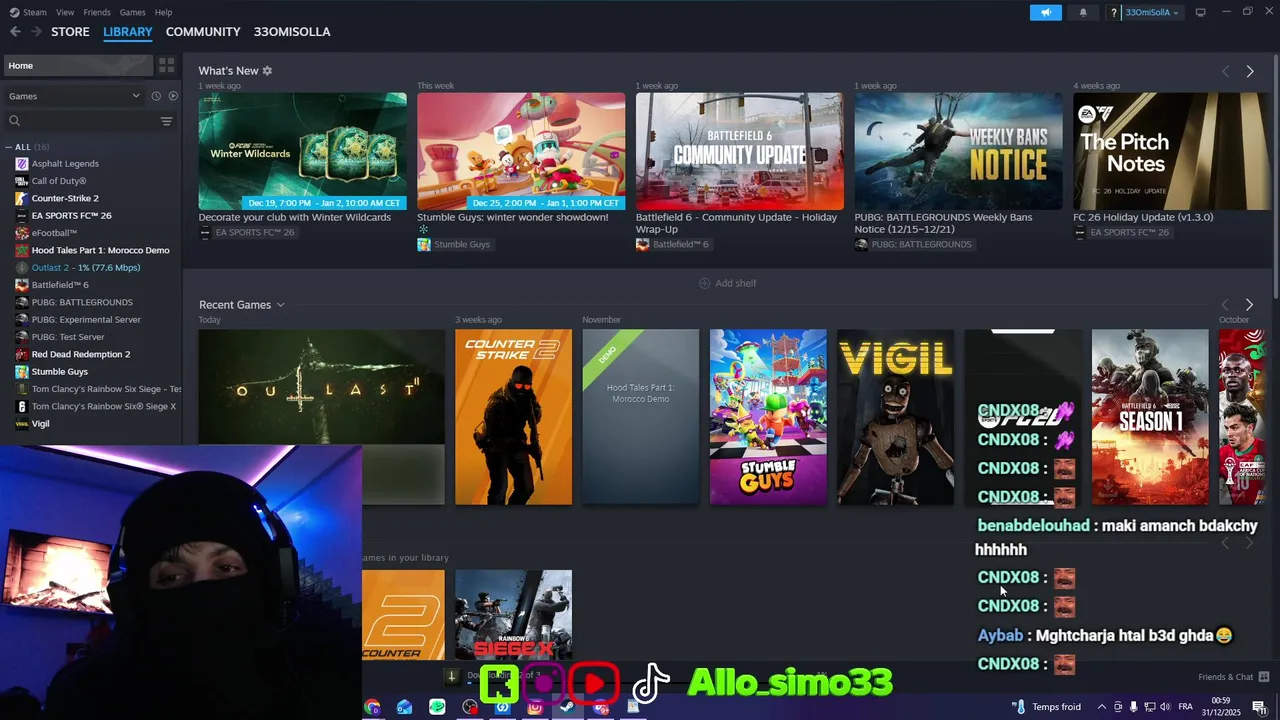
Task: Open the Help menu
Action: click(163, 12)
